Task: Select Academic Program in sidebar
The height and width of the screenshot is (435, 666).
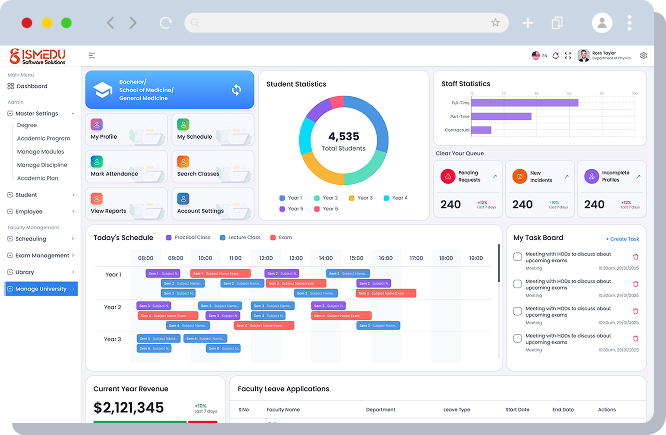Action: pyautogui.click(x=43, y=138)
